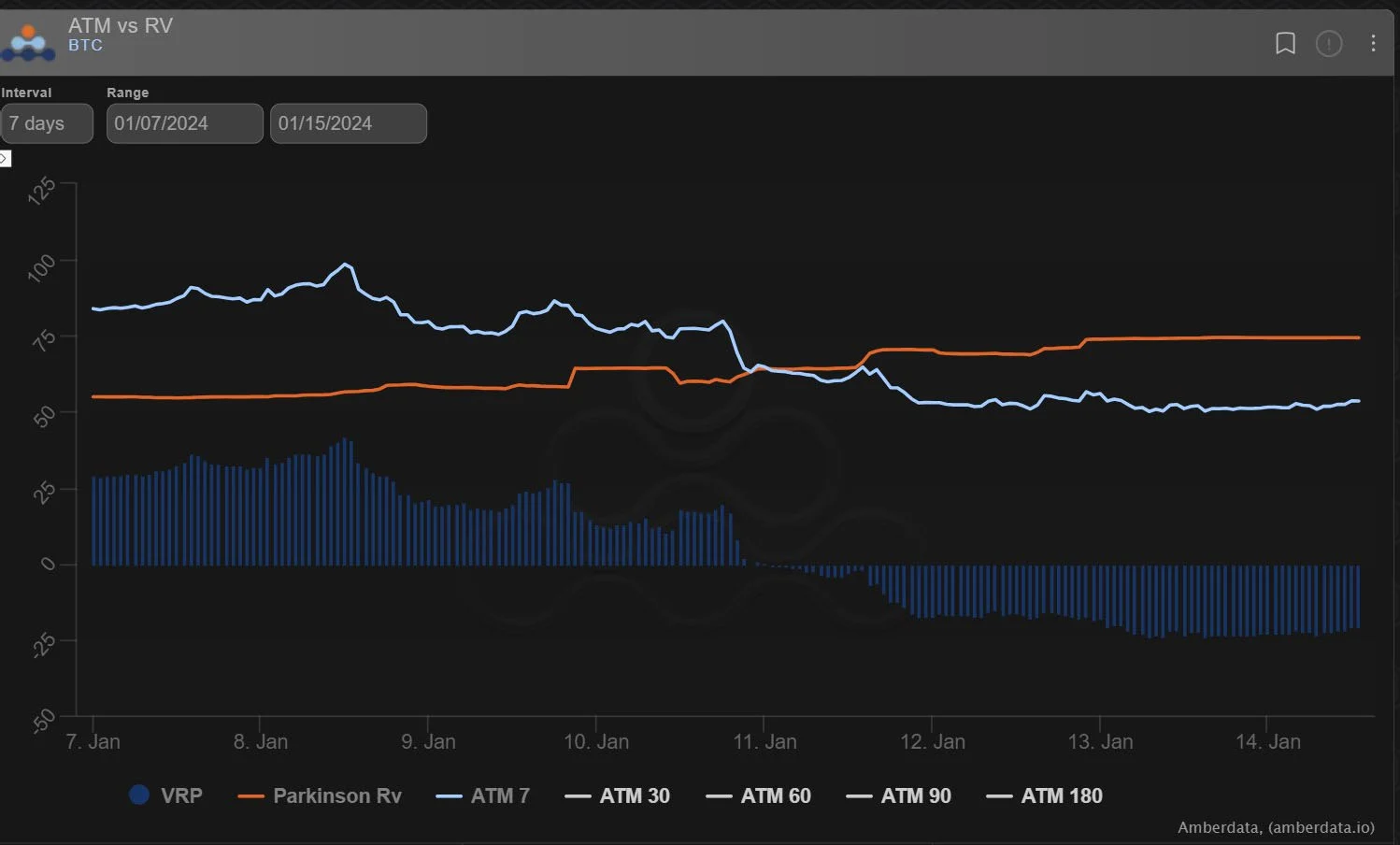Toggle VRP series in legend
The width and height of the screenshot is (1400, 845).
(165, 795)
